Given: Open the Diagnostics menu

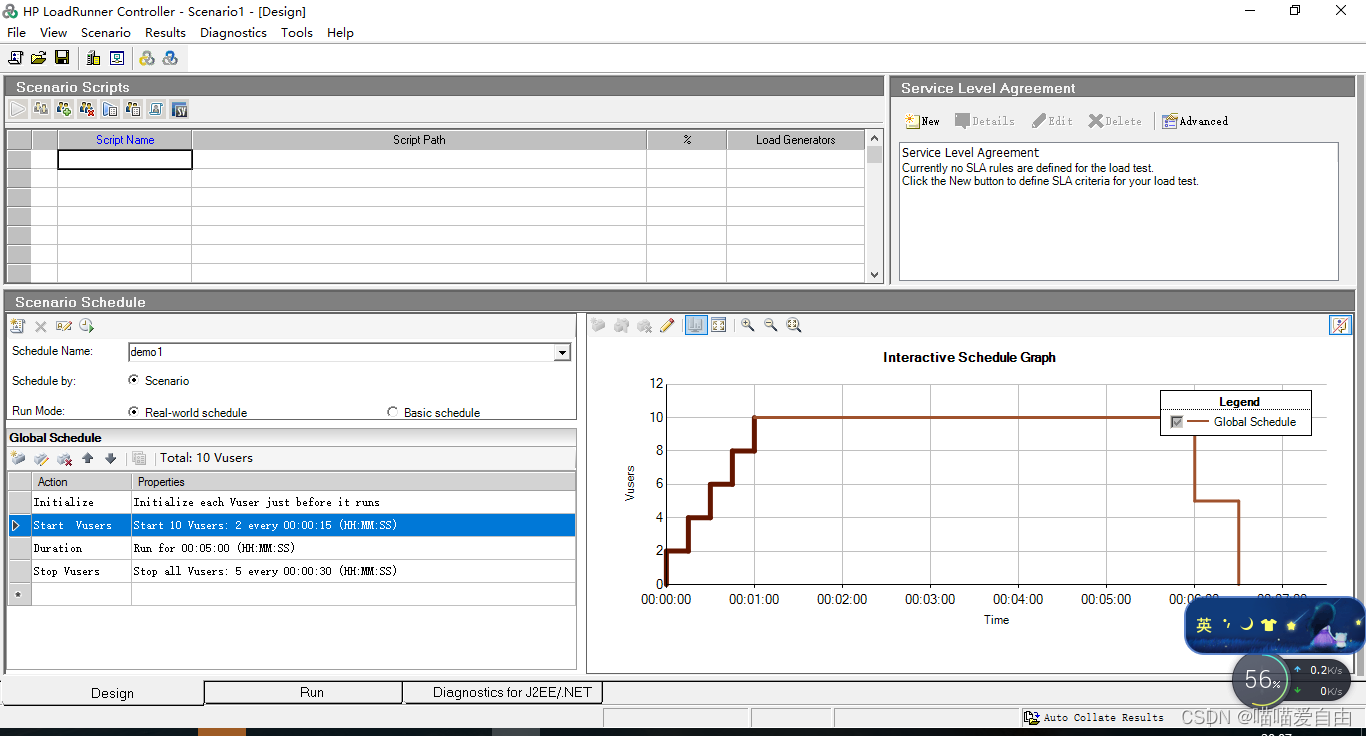Looking at the screenshot, I should tap(233, 32).
